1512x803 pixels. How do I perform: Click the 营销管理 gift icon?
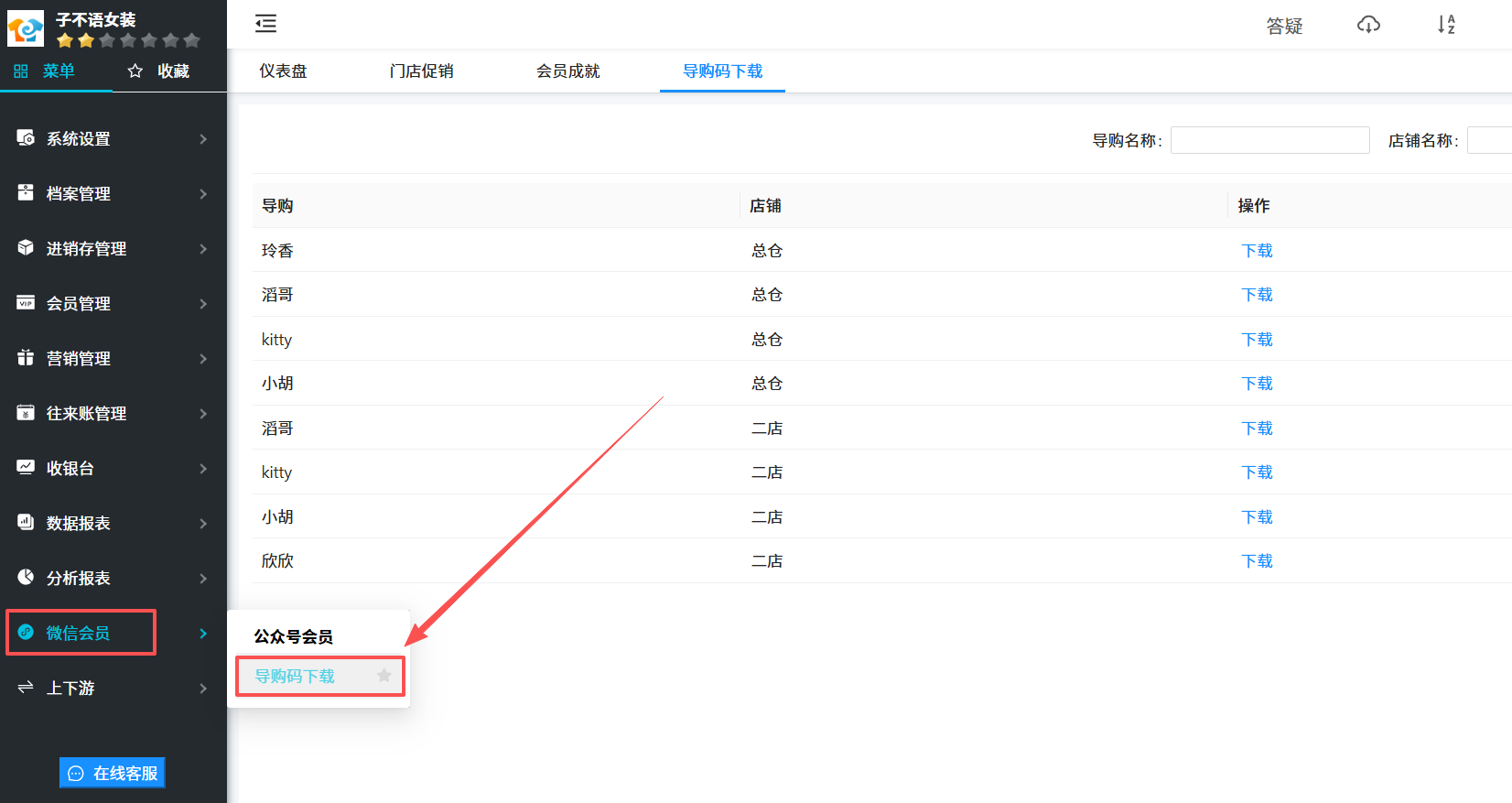[x=26, y=357]
